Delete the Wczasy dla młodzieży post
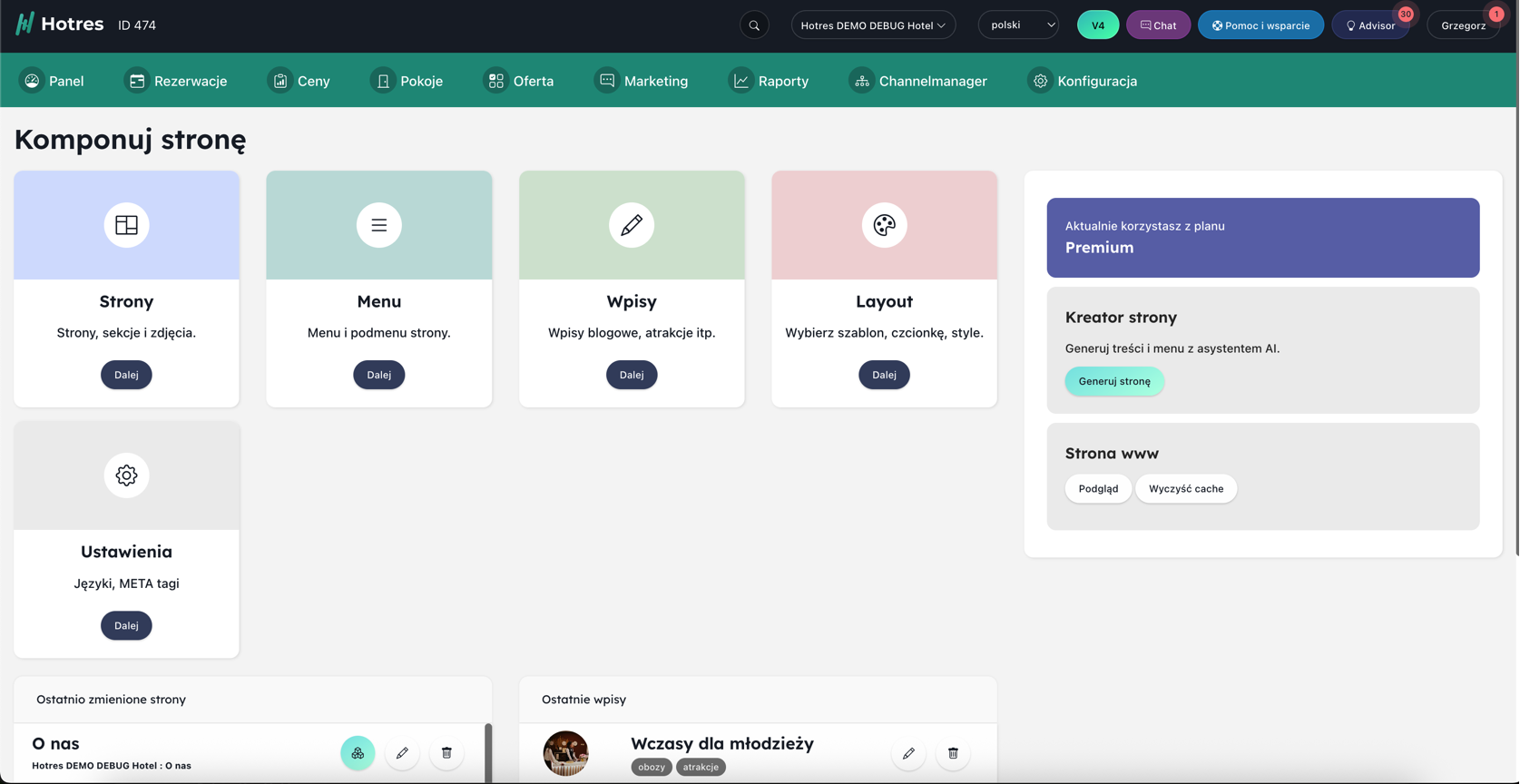The height and width of the screenshot is (784, 1520). (953, 753)
